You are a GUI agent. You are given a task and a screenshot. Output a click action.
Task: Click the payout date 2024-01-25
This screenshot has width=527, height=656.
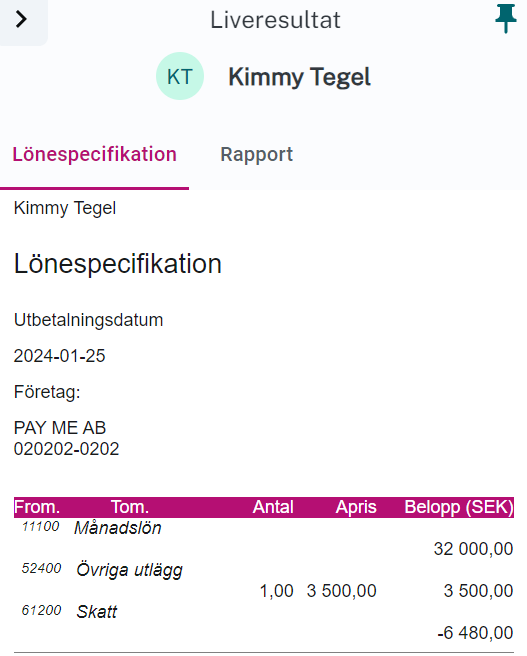coord(59,356)
